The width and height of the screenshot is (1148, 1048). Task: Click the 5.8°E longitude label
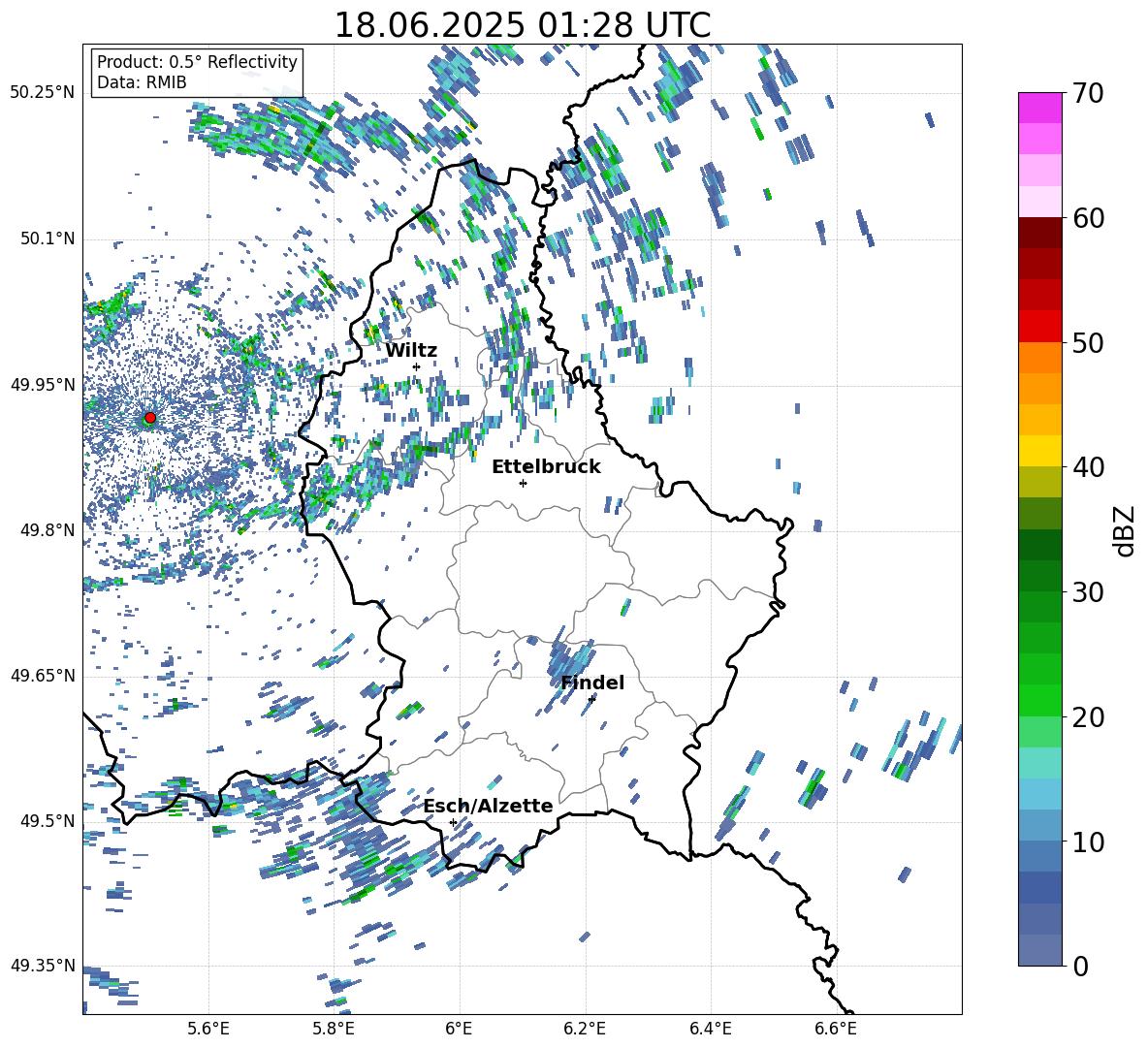pos(334,1029)
